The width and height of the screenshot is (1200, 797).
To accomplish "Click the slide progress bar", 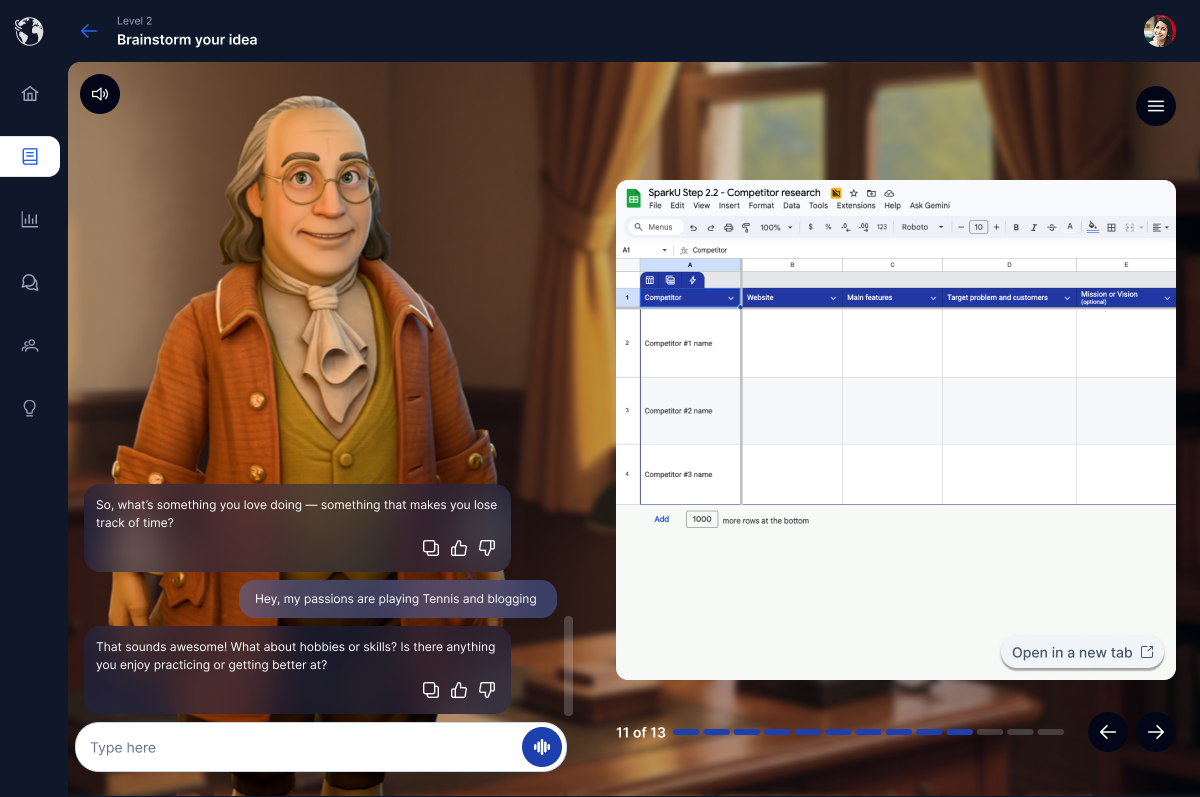I will [868, 732].
